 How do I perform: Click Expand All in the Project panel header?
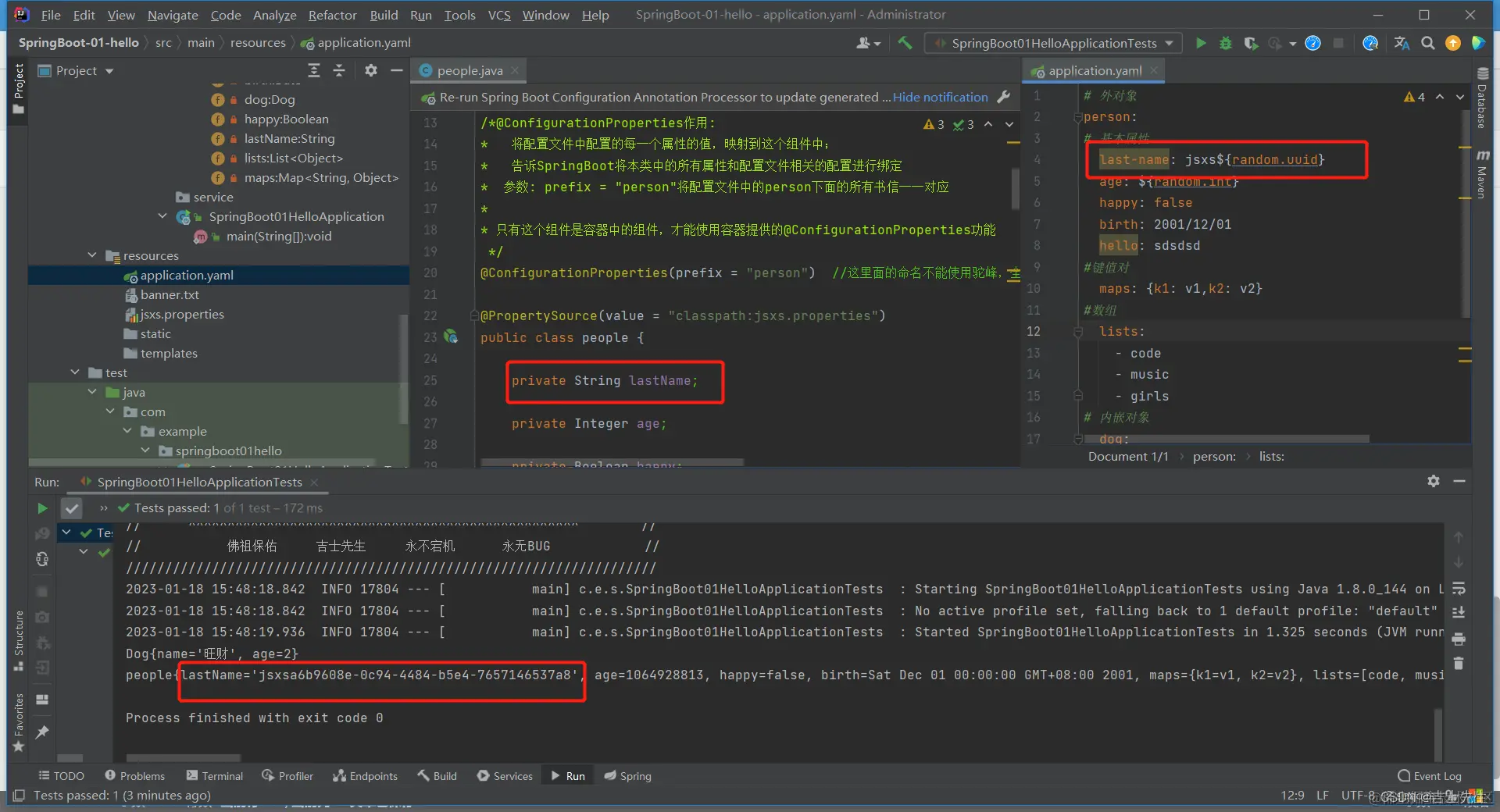[314, 70]
